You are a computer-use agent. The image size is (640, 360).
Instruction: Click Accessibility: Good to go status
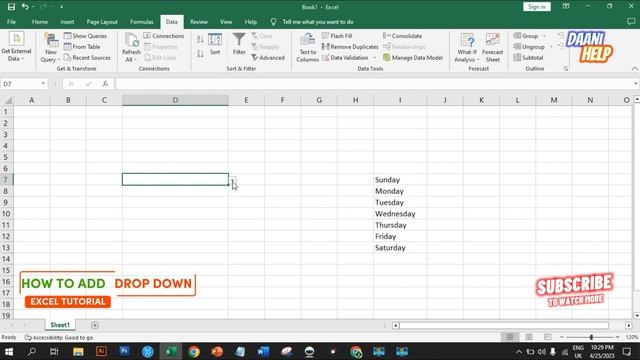coord(59,338)
